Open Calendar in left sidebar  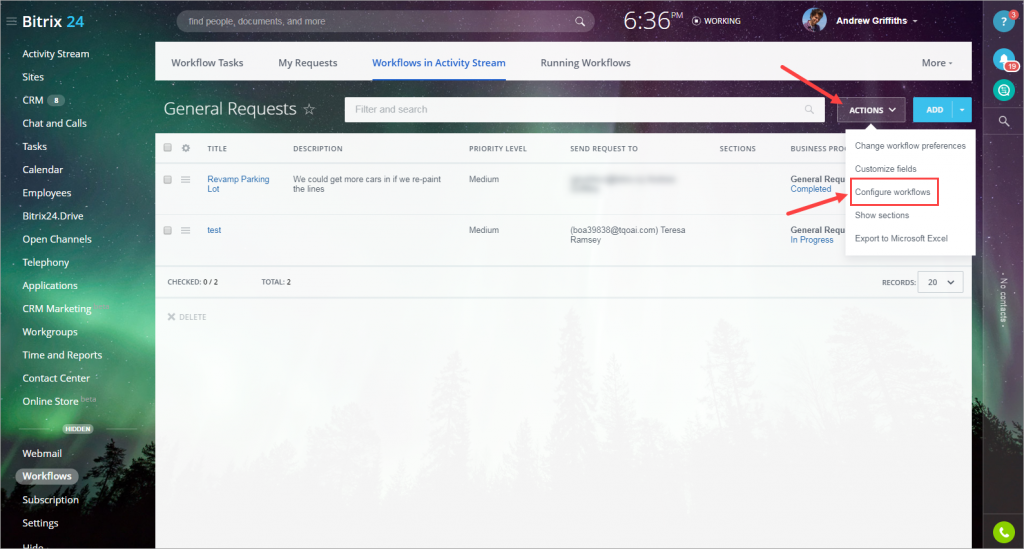[x=42, y=170]
